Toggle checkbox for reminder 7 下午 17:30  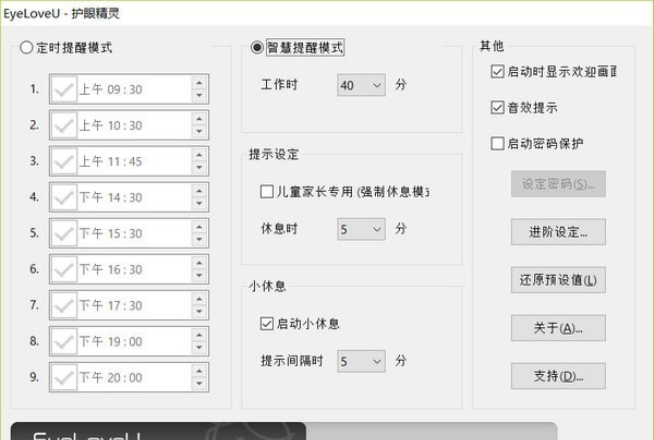pos(63,305)
